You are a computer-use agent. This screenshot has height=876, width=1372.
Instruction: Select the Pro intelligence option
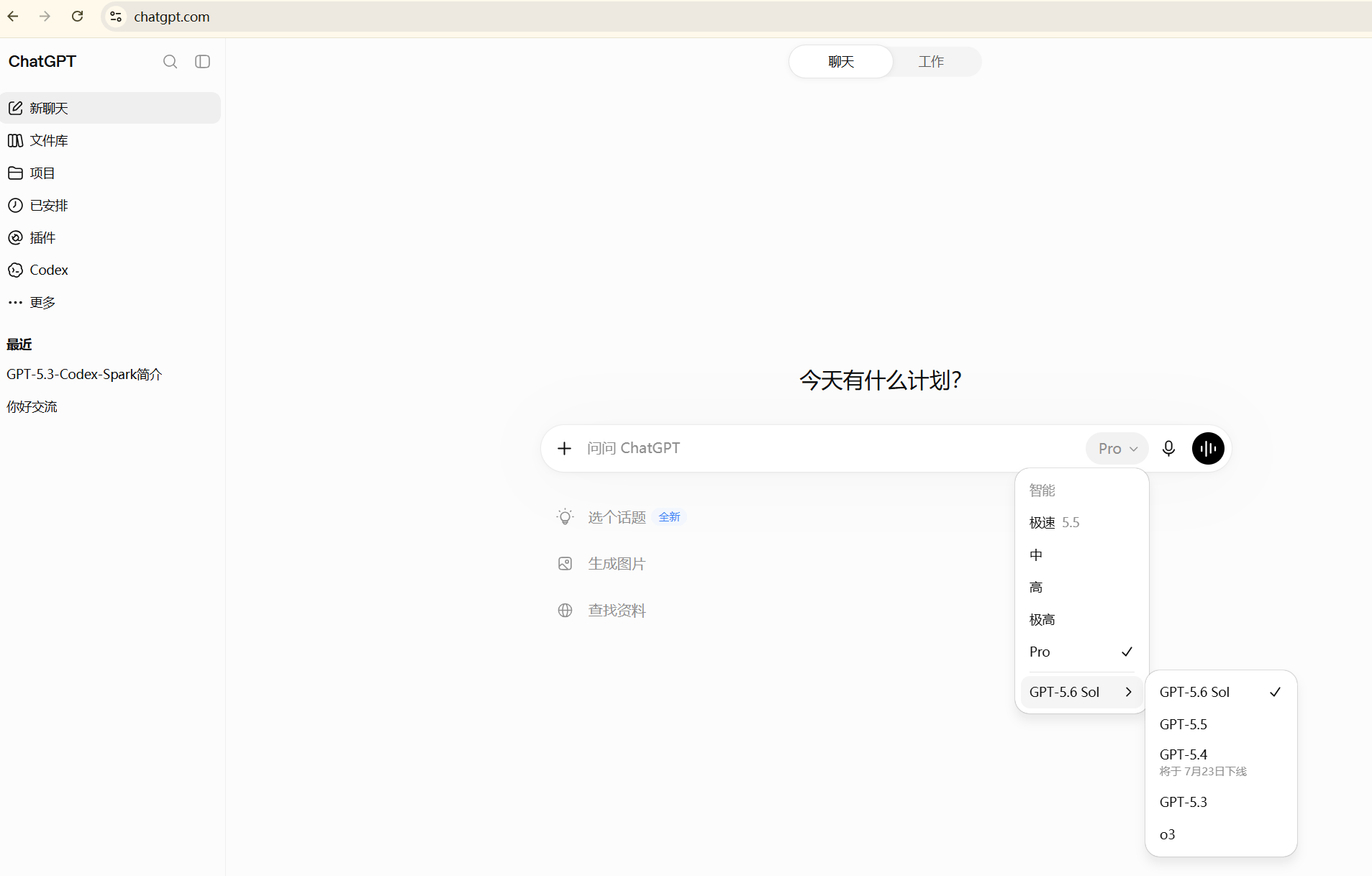1081,652
